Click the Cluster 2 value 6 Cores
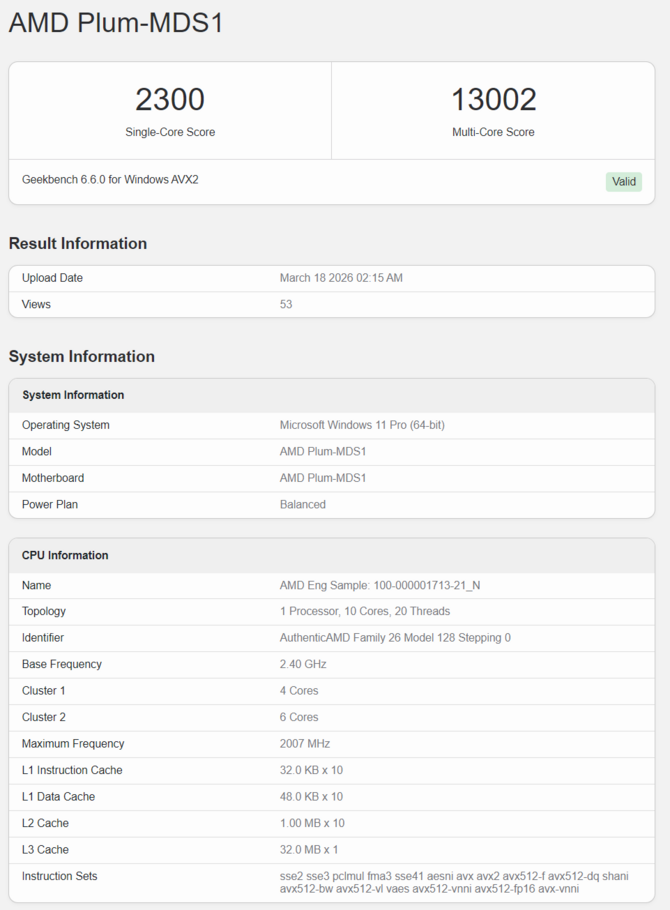This screenshot has height=910, width=670. click(299, 717)
